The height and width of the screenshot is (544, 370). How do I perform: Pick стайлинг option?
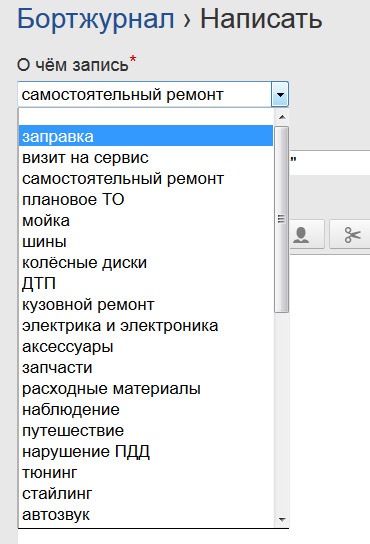coord(146,493)
